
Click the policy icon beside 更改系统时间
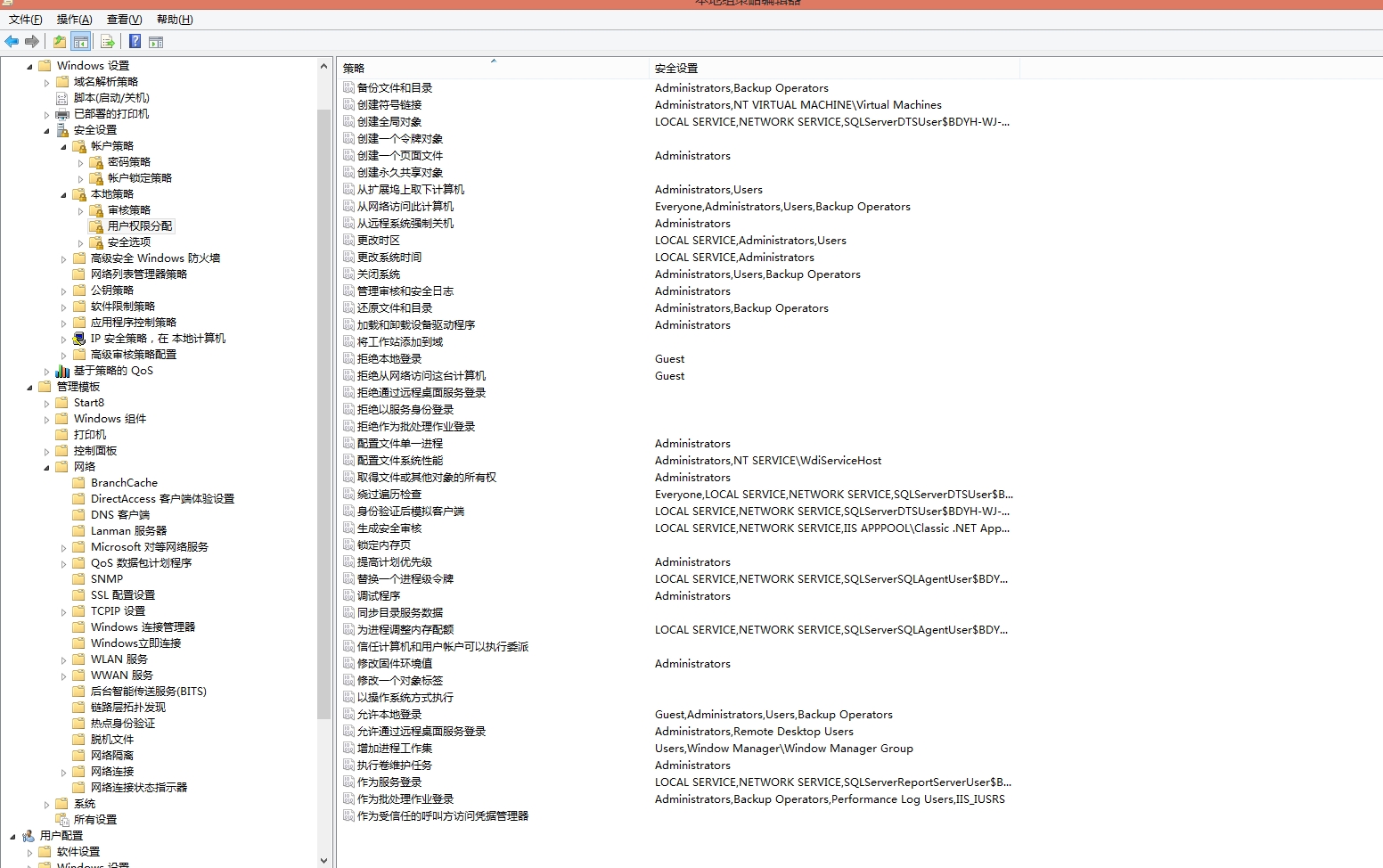click(x=349, y=257)
